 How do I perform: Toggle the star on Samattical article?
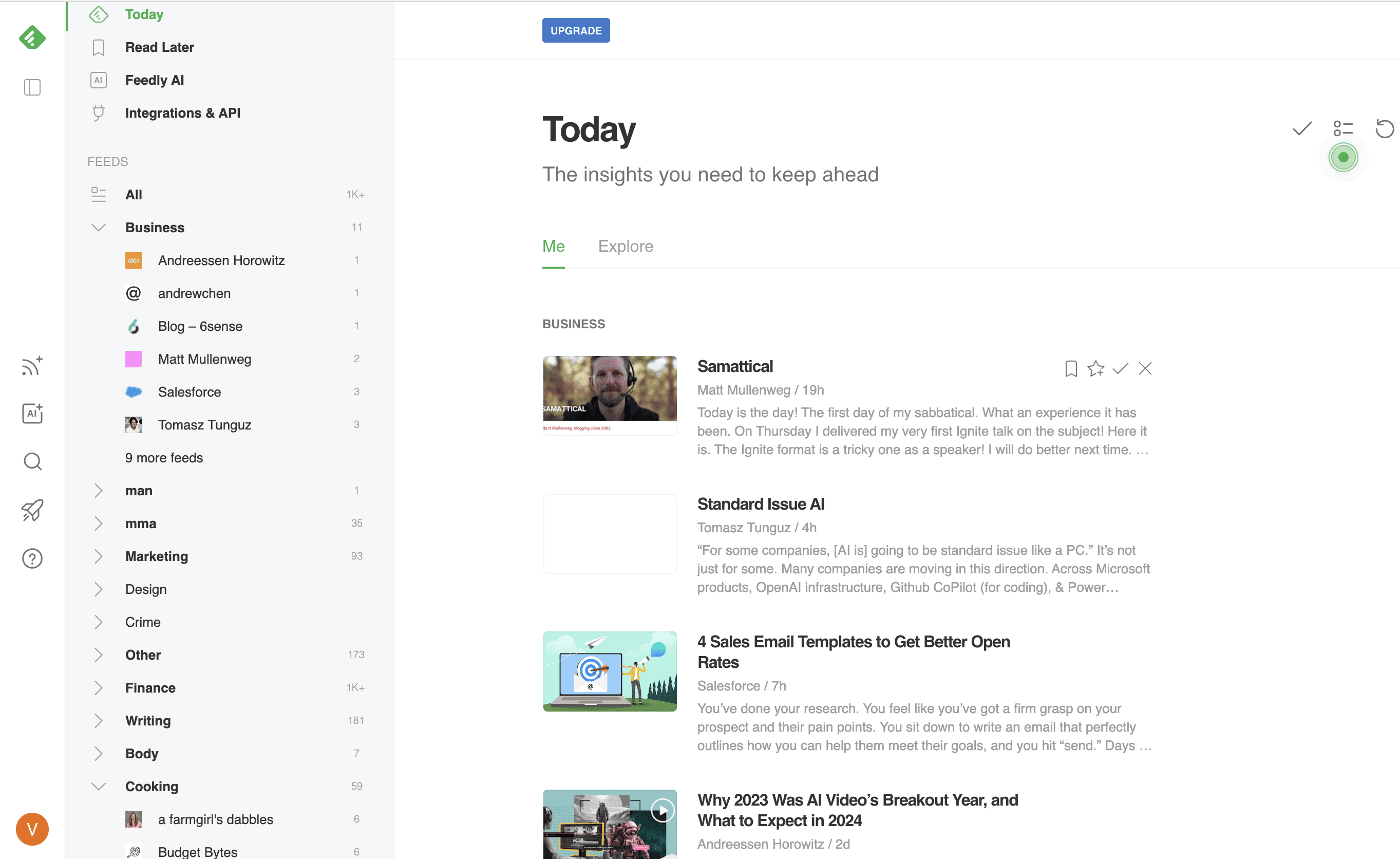point(1095,368)
